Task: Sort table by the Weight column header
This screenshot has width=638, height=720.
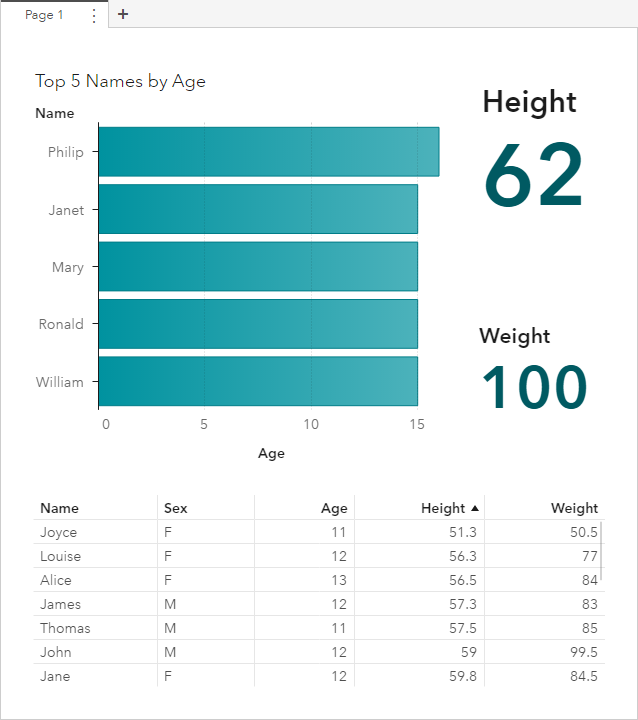Action: [x=574, y=508]
